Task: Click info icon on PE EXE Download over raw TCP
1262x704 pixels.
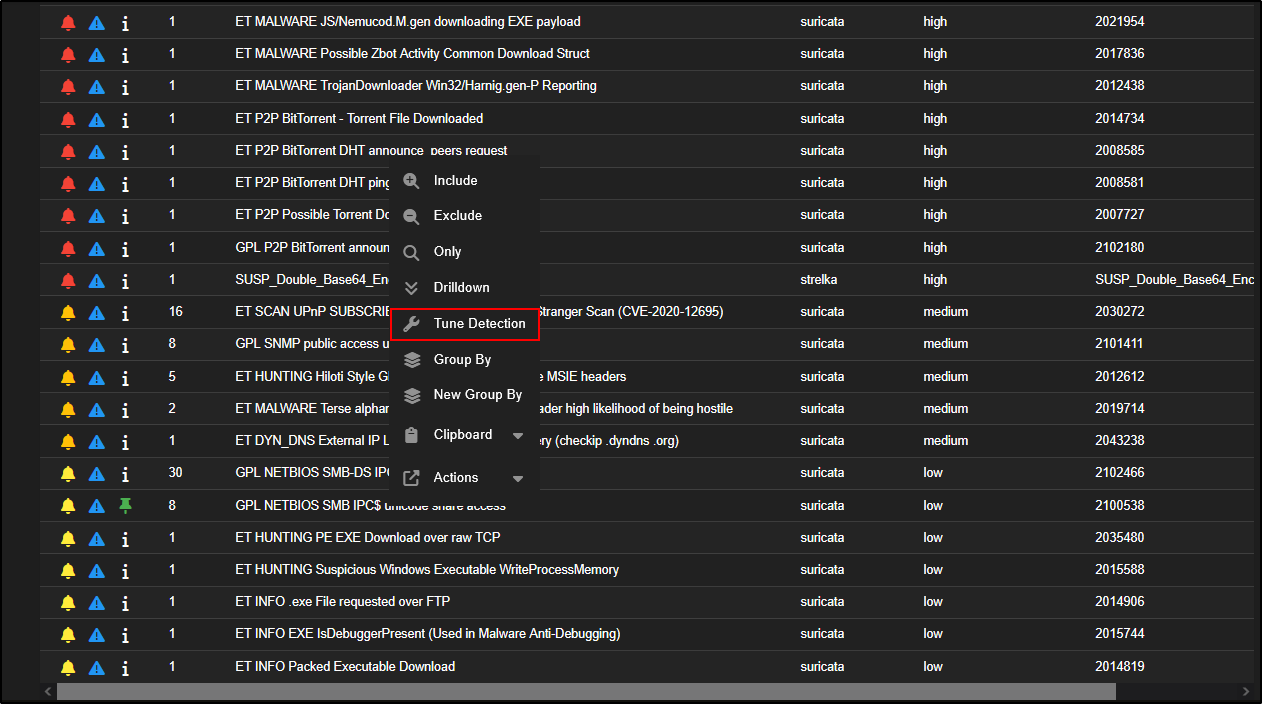Action: [125, 538]
